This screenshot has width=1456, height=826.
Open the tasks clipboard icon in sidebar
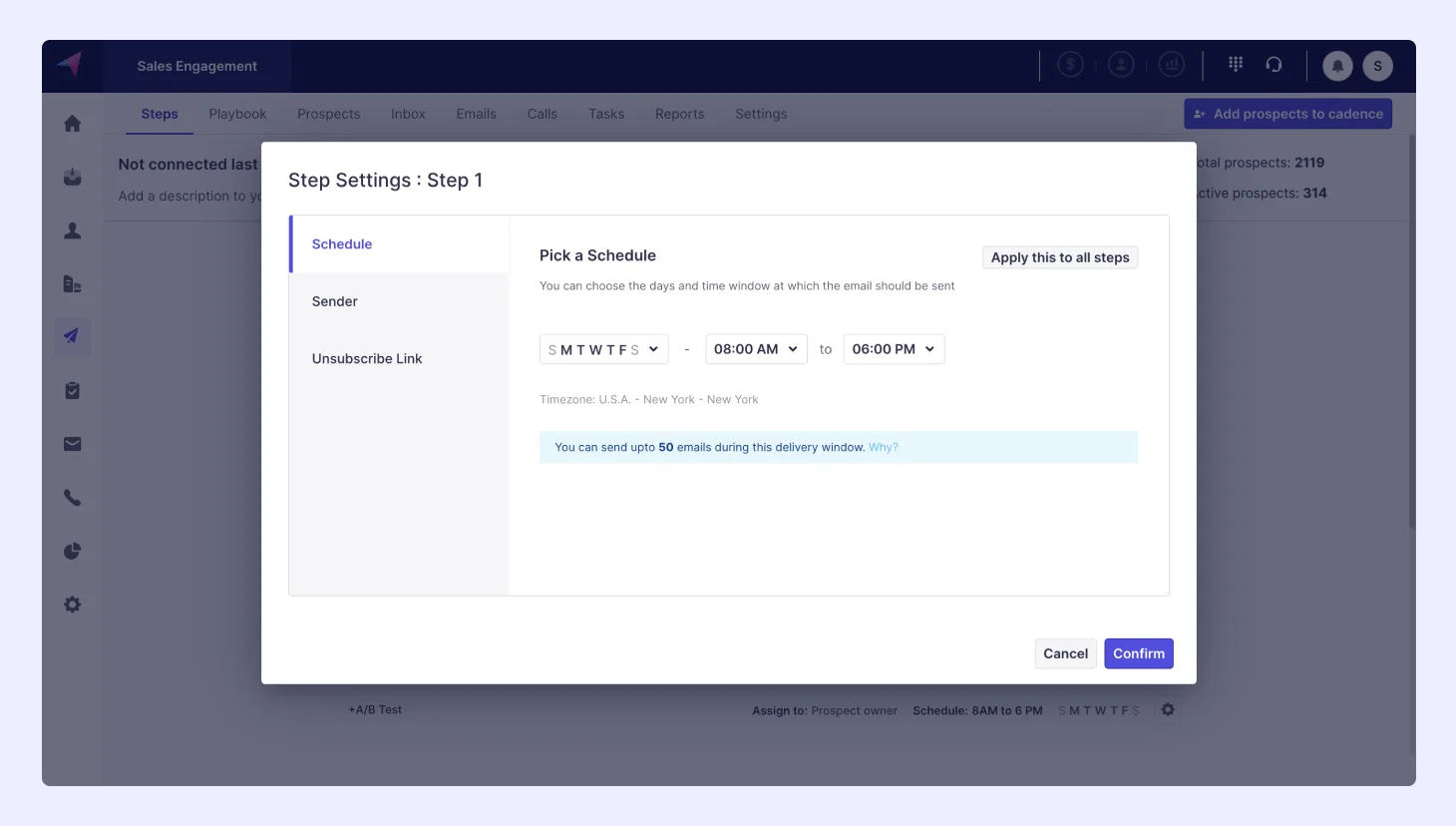tap(72, 391)
